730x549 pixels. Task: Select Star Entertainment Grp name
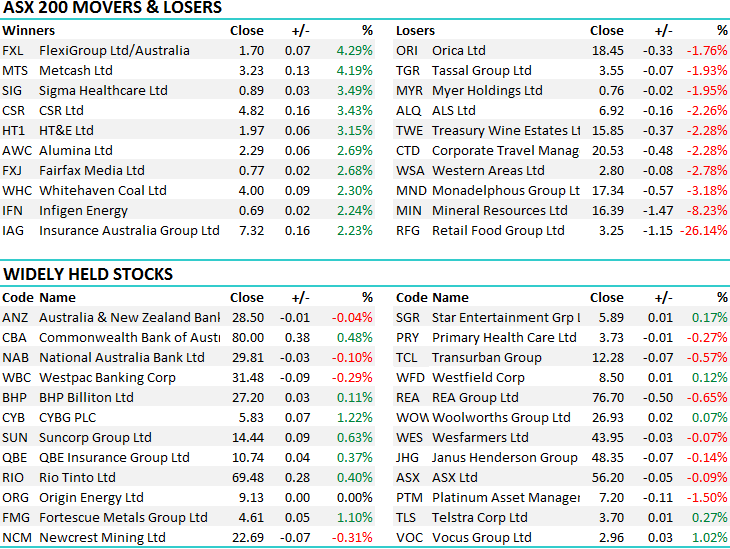pos(506,318)
